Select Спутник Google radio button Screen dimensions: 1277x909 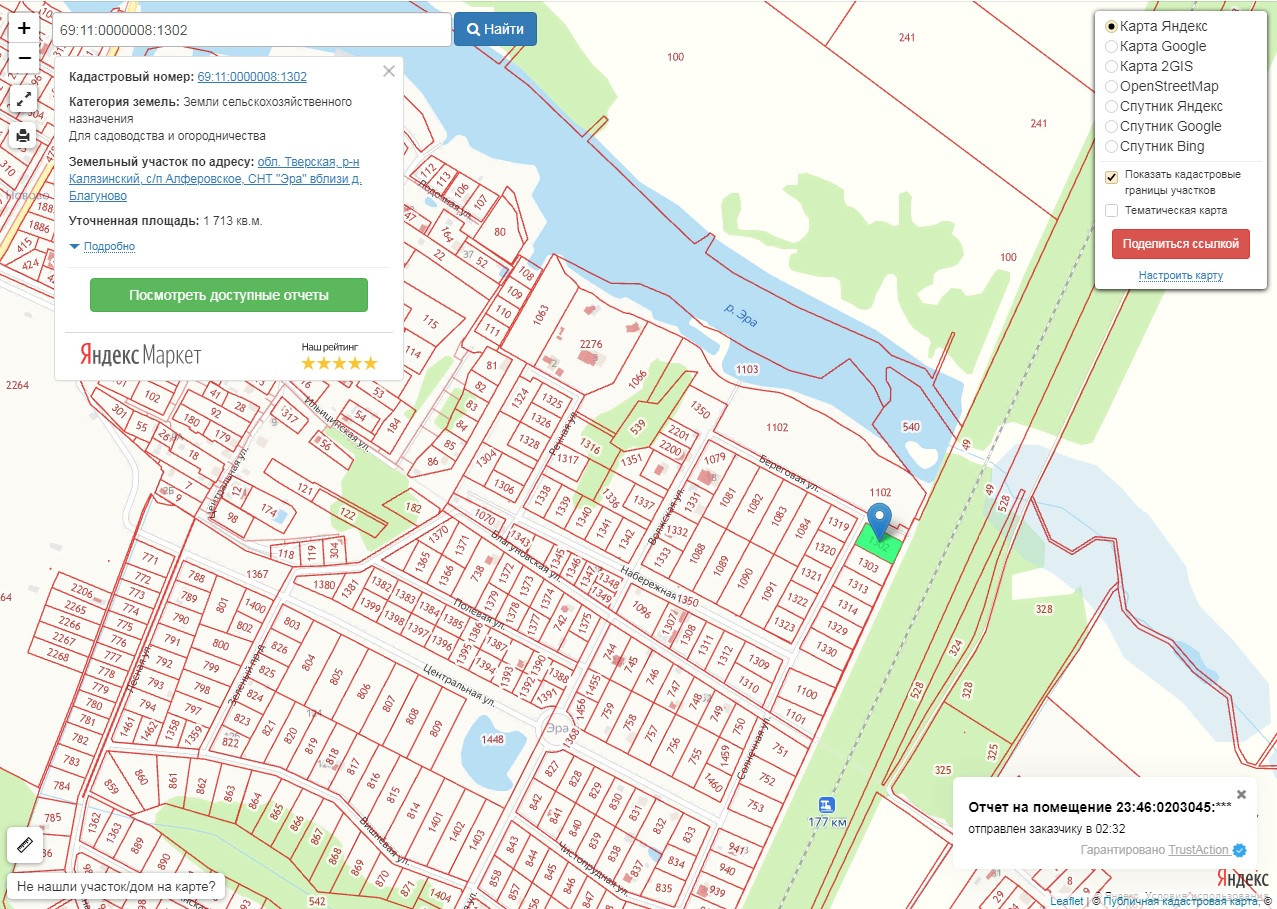click(x=1111, y=126)
